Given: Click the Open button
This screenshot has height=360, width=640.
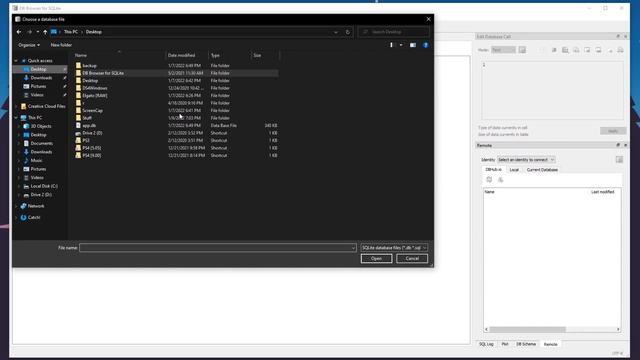Looking at the screenshot, I should coord(376,258).
